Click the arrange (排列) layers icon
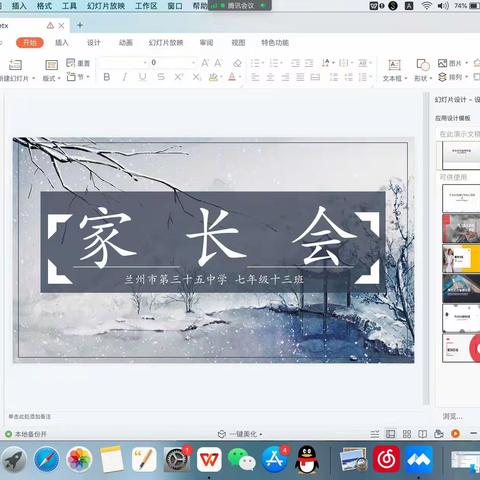This screenshot has width=480, height=480. pos(442,77)
